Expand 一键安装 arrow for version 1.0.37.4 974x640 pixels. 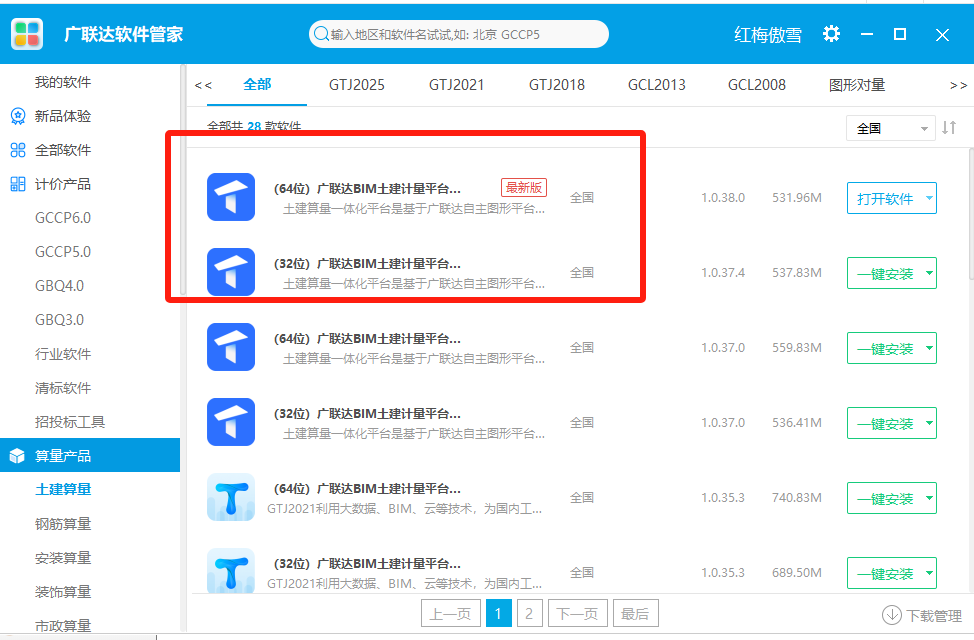click(x=929, y=273)
